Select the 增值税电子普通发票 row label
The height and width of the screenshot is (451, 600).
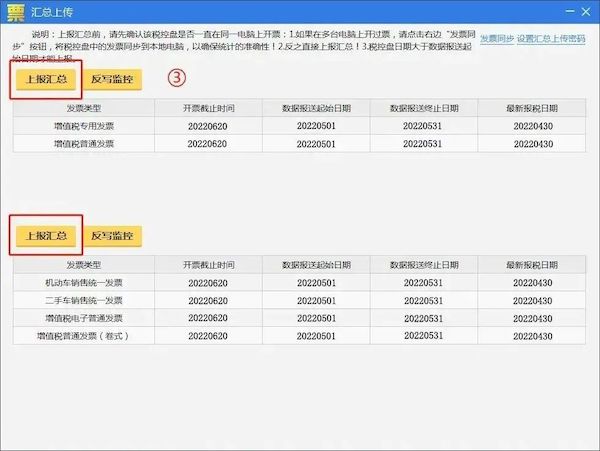84,318
